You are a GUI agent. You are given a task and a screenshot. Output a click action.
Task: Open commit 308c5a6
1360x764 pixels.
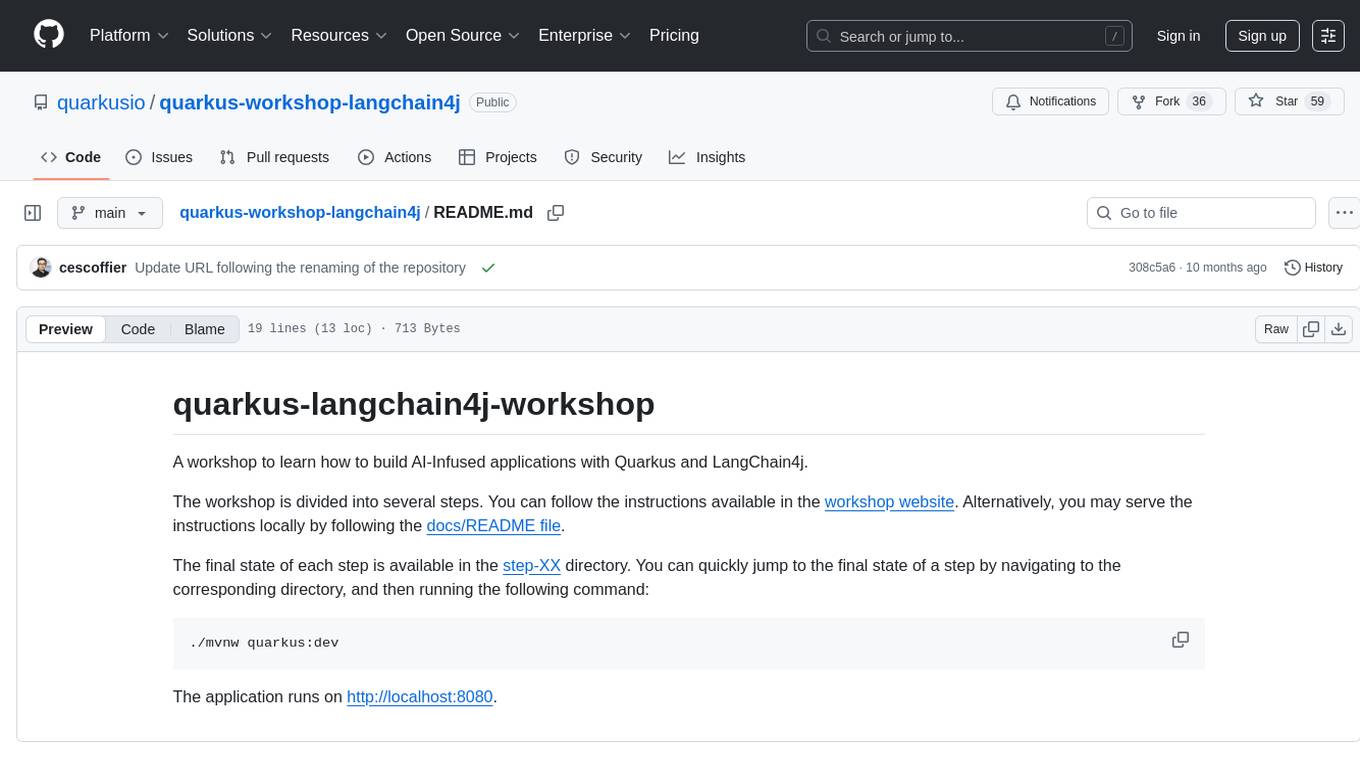1152,268
